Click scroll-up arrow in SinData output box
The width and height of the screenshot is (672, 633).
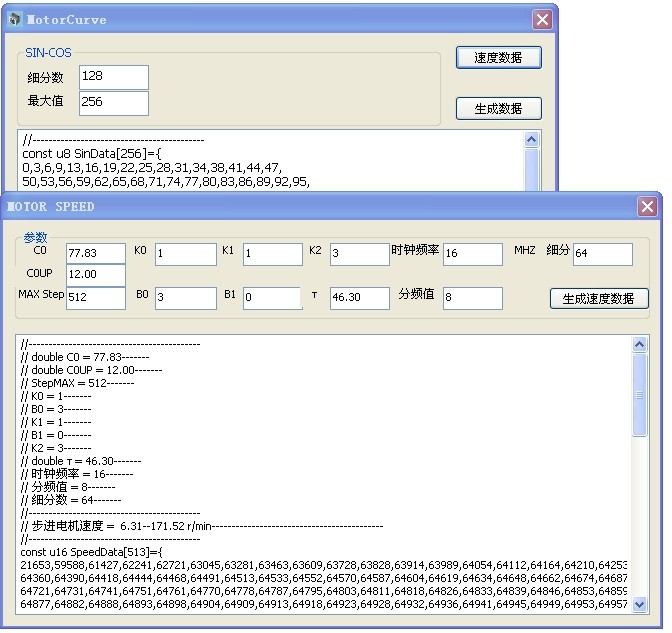[x=531, y=139]
